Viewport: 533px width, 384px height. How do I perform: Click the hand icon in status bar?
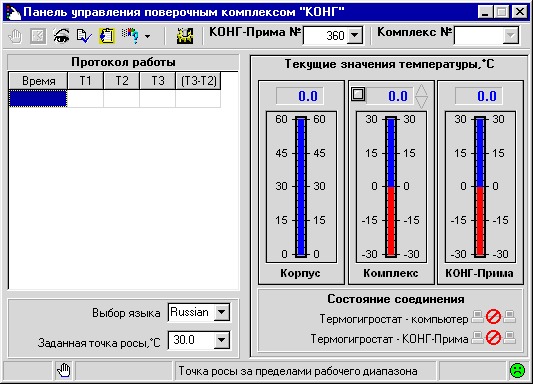pos(64,370)
